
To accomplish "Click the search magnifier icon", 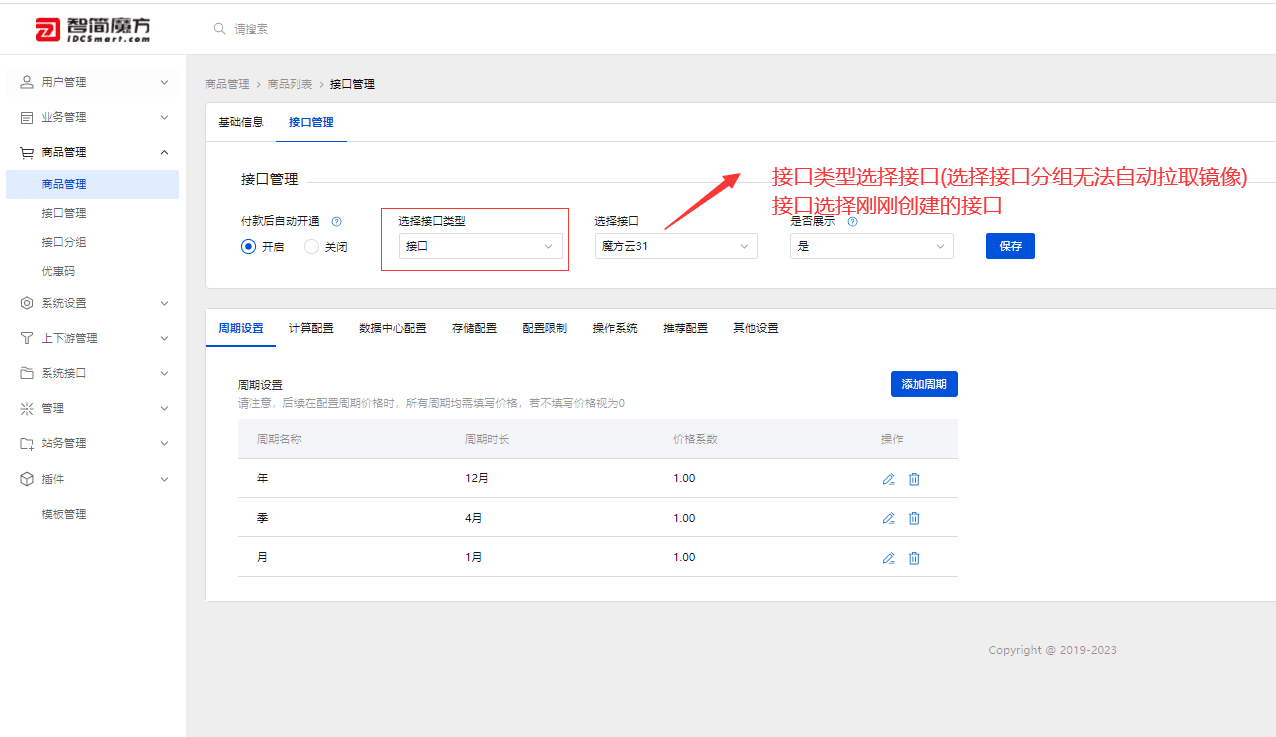I will [220, 29].
